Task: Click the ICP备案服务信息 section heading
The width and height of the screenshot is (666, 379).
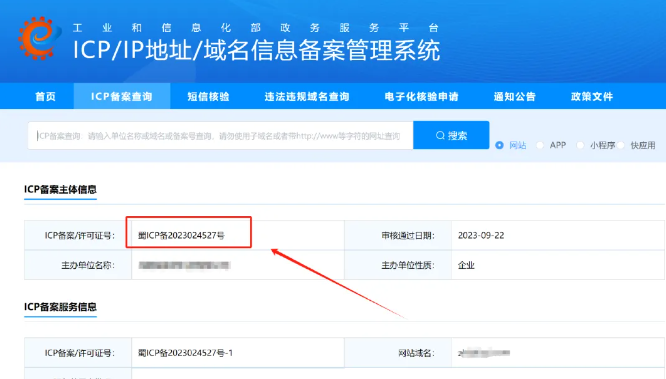Action: pos(60,306)
